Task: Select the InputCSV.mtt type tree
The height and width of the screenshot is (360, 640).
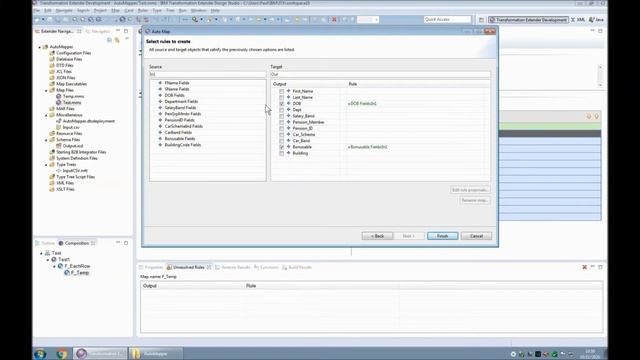Action: coord(75,171)
